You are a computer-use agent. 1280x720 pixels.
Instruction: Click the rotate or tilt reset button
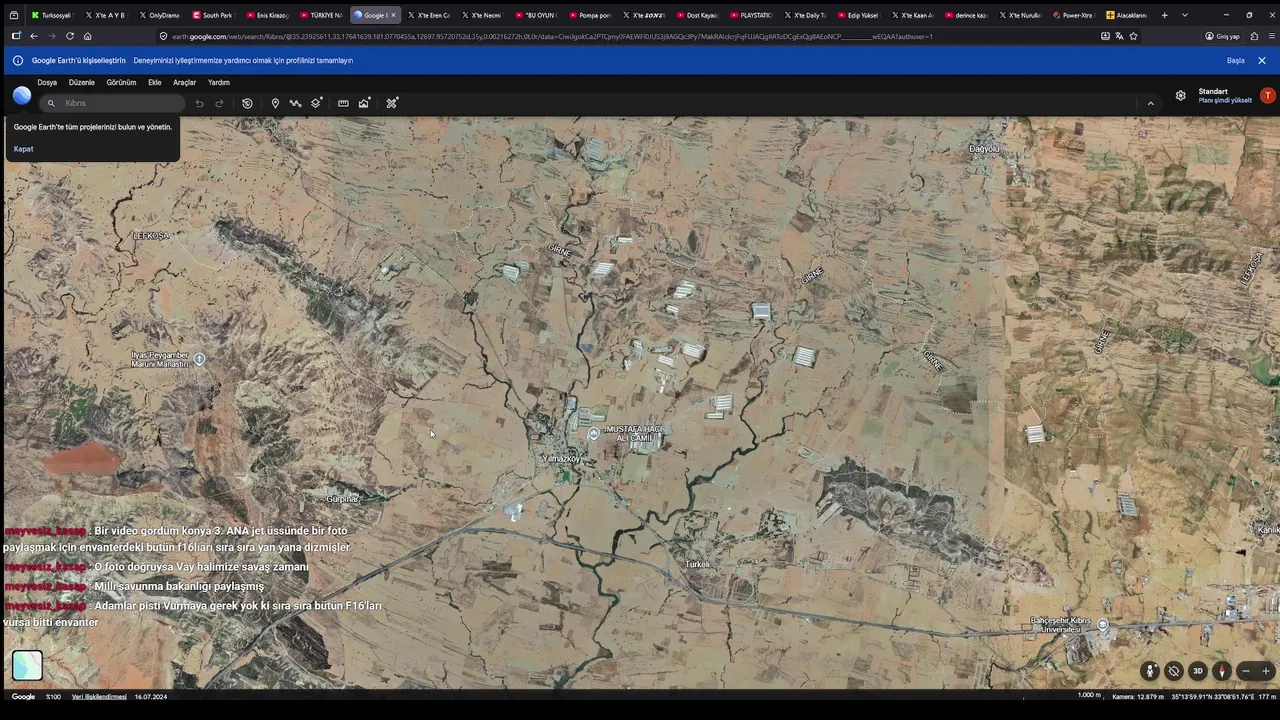tap(1174, 671)
